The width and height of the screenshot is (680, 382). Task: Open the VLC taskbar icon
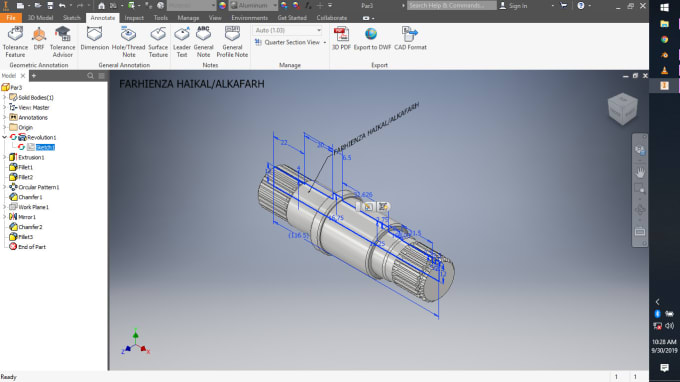click(664, 70)
